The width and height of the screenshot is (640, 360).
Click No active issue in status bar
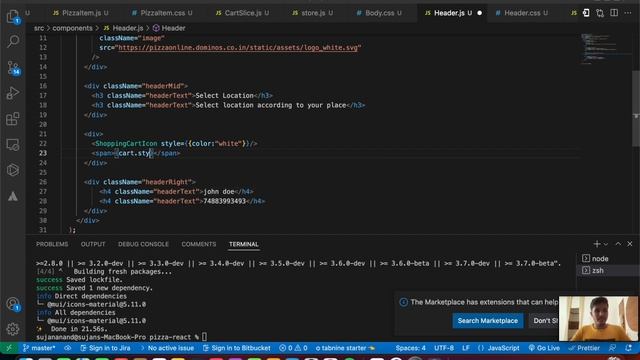tap(167, 348)
